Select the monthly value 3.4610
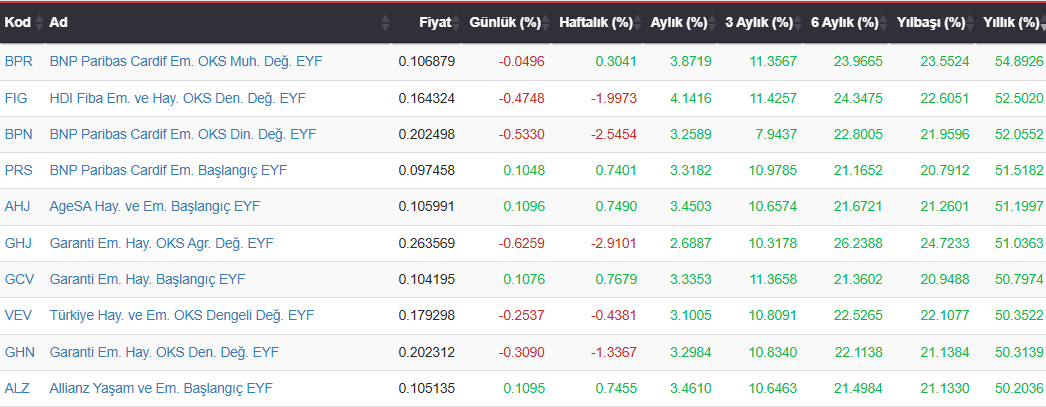The height and width of the screenshot is (407, 1046). (x=691, y=388)
